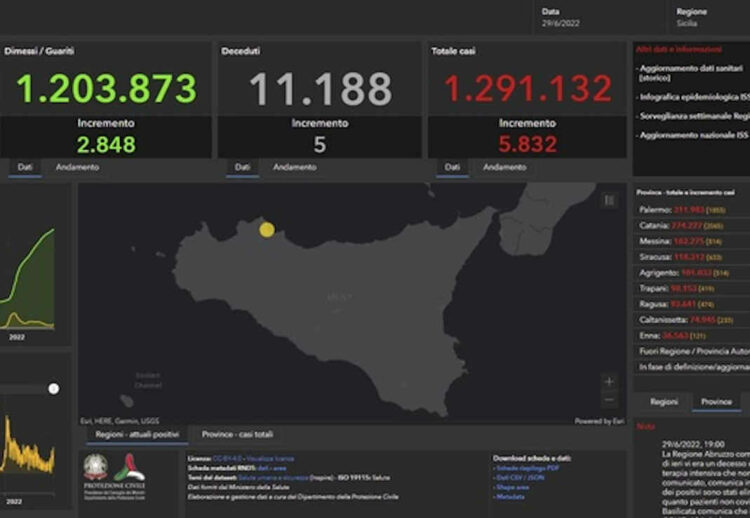Image resolution: width=750 pixels, height=518 pixels.
Task: Click the green trend chart
Action: [27, 279]
